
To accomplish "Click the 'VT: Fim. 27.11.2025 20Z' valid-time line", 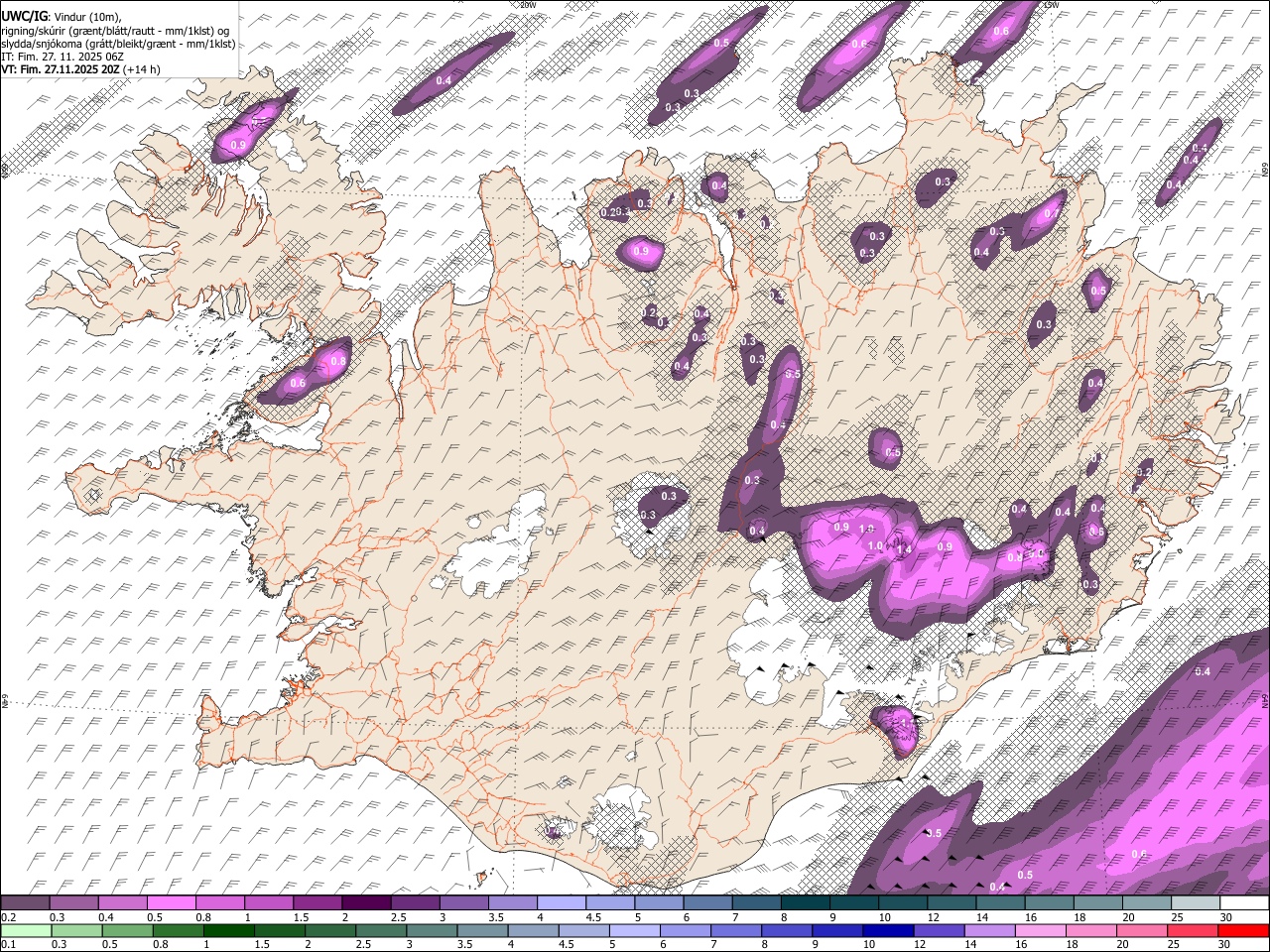I will pyautogui.click(x=61, y=69).
